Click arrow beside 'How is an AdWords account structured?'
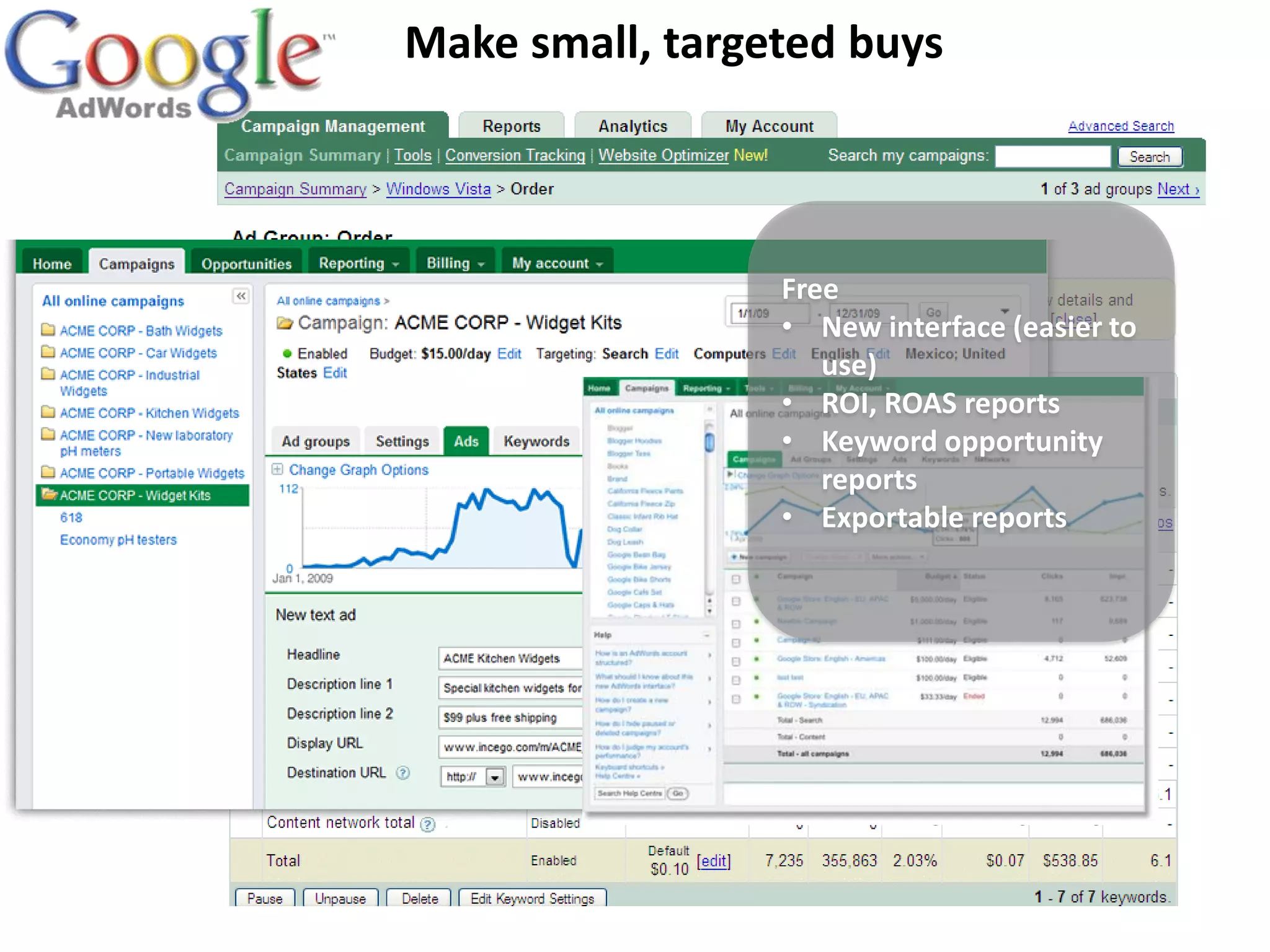The width and height of the screenshot is (1270, 952). [x=709, y=655]
